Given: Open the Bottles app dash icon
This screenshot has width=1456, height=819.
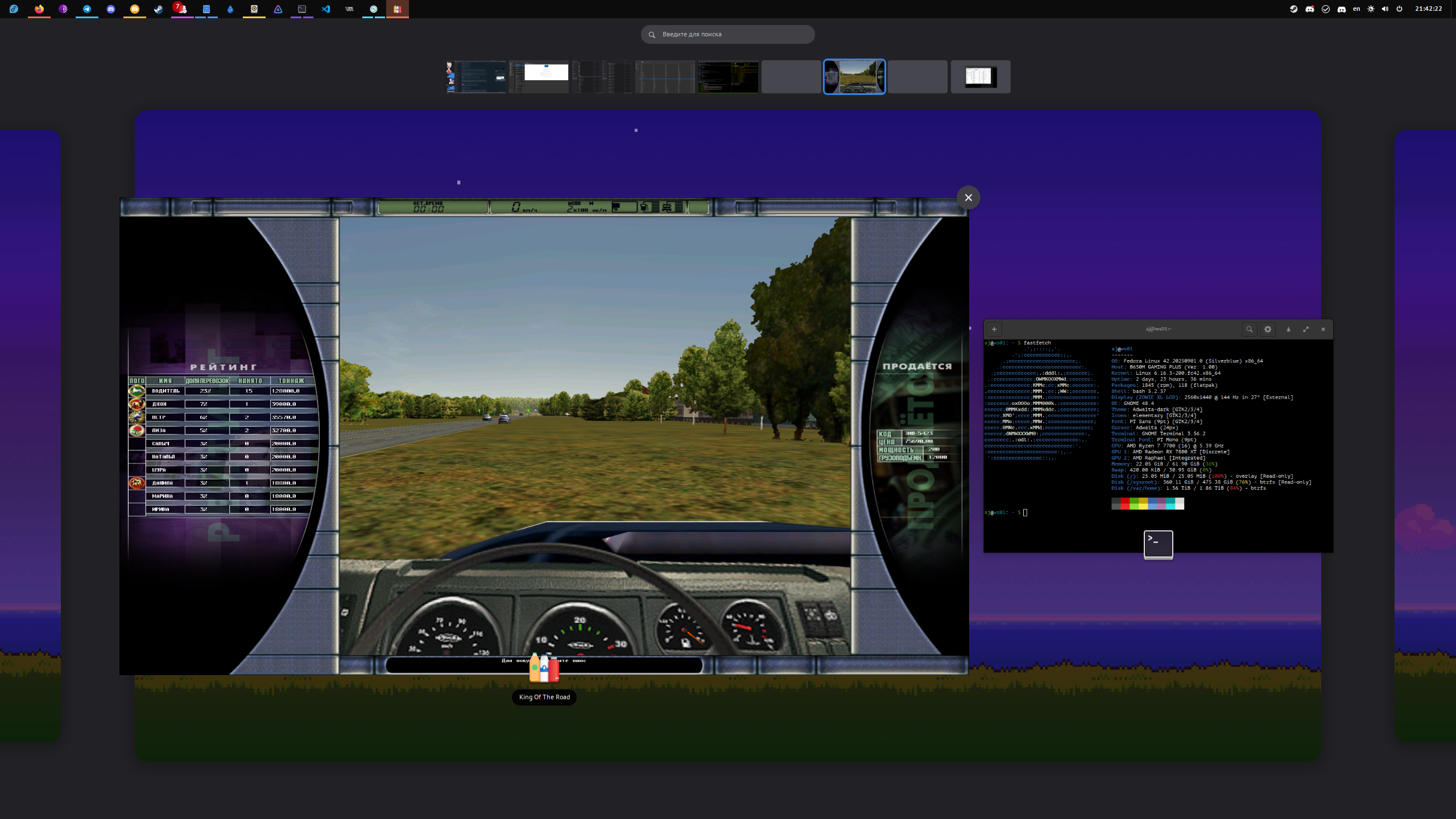Looking at the screenshot, I should tap(397, 9).
